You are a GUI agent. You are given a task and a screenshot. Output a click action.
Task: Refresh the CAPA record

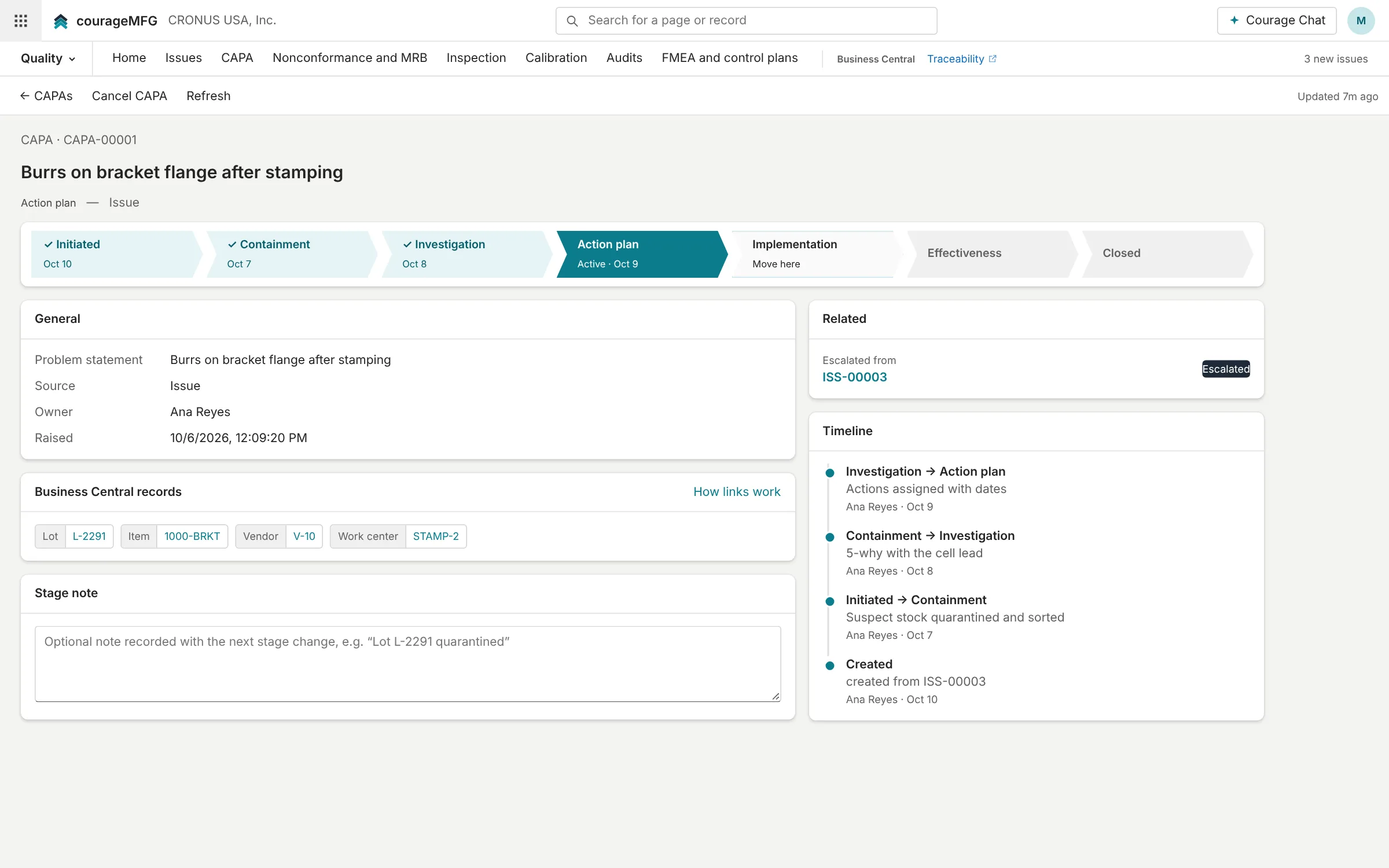coord(208,96)
